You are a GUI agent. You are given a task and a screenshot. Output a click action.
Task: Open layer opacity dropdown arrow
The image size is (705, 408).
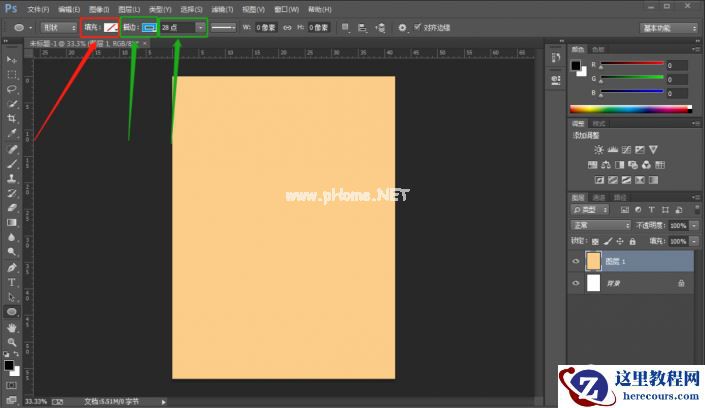pos(695,225)
